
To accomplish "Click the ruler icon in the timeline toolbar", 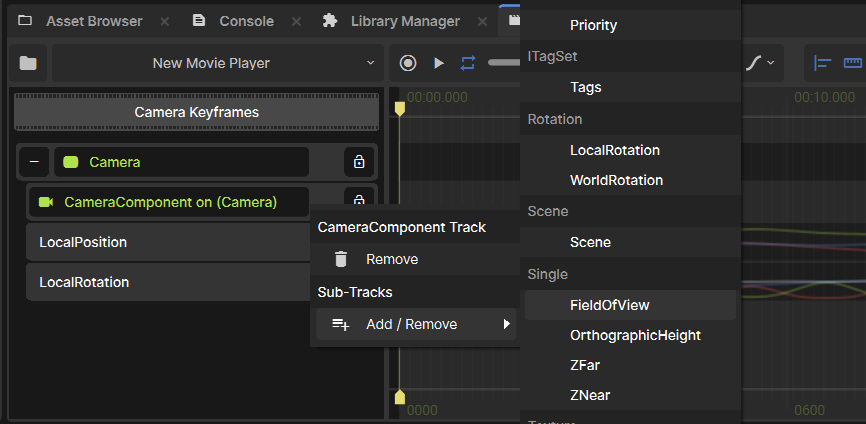I will click(x=853, y=63).
